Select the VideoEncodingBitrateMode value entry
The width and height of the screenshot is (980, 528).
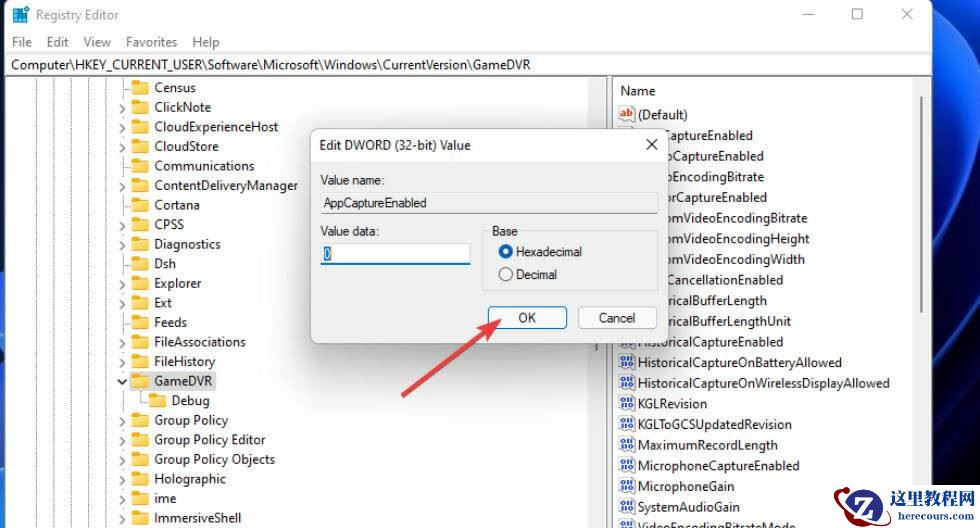[x=716, y=524]
